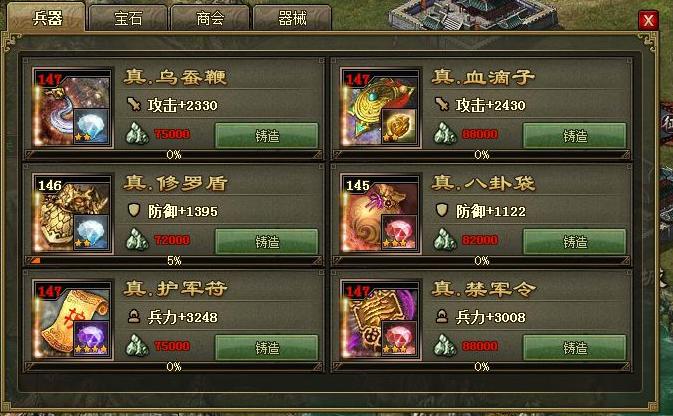Viewport: 673px width, 416px height.
Task: Switch to the 宝石 tab
Action: pyautogui.click(x=127, y=18)
